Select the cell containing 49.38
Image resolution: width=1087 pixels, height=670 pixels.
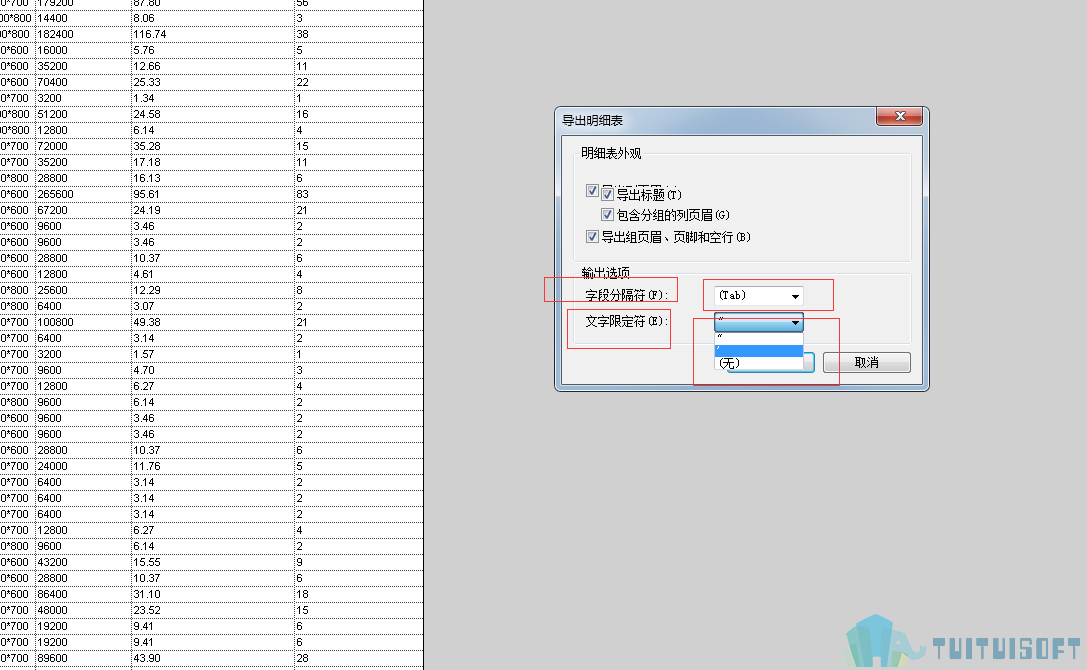tap(213, 322)
